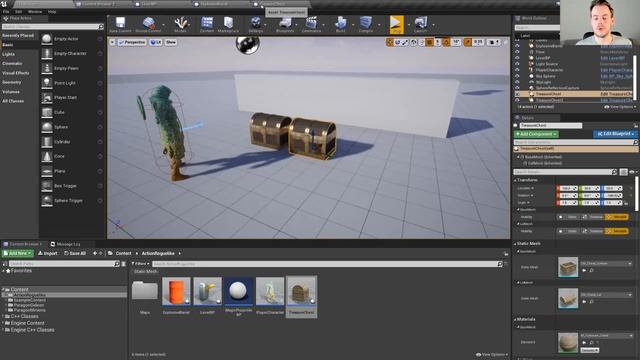This screenshot has height=360, width=640.
Task: Open the viewport Show dropdown
Action: pyautogui.click(x=171, y=42)
